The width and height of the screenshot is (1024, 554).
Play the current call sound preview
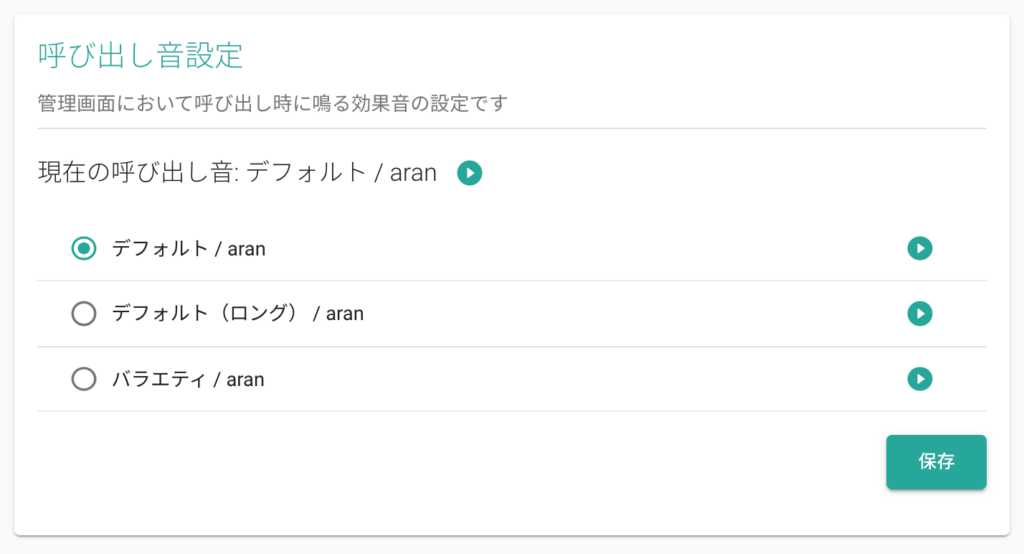pyautogui.click(x=469, y=173)
